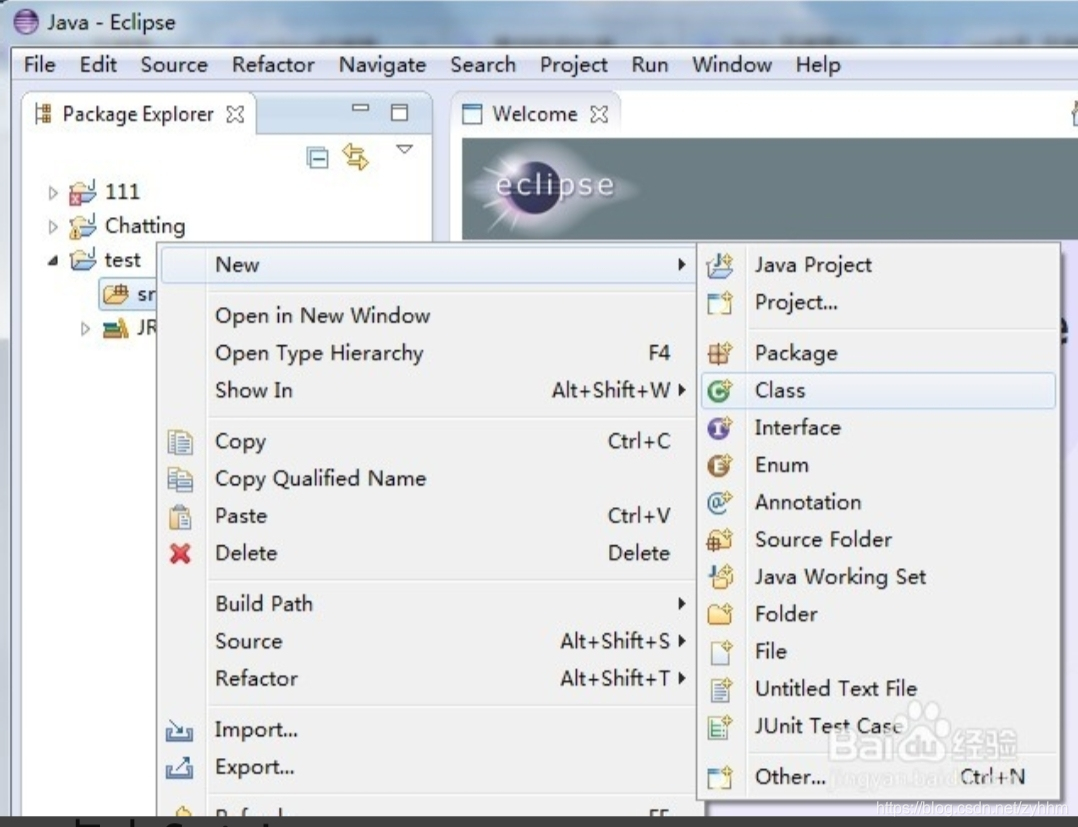Click the Paste clipboard icon
Viewport: 1078px width, 827px height.
(180, 516)
